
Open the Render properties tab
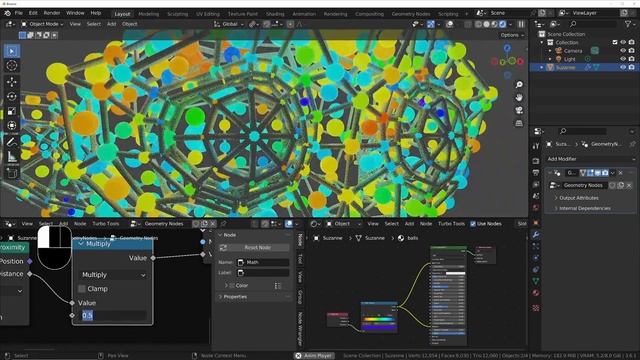536,161
